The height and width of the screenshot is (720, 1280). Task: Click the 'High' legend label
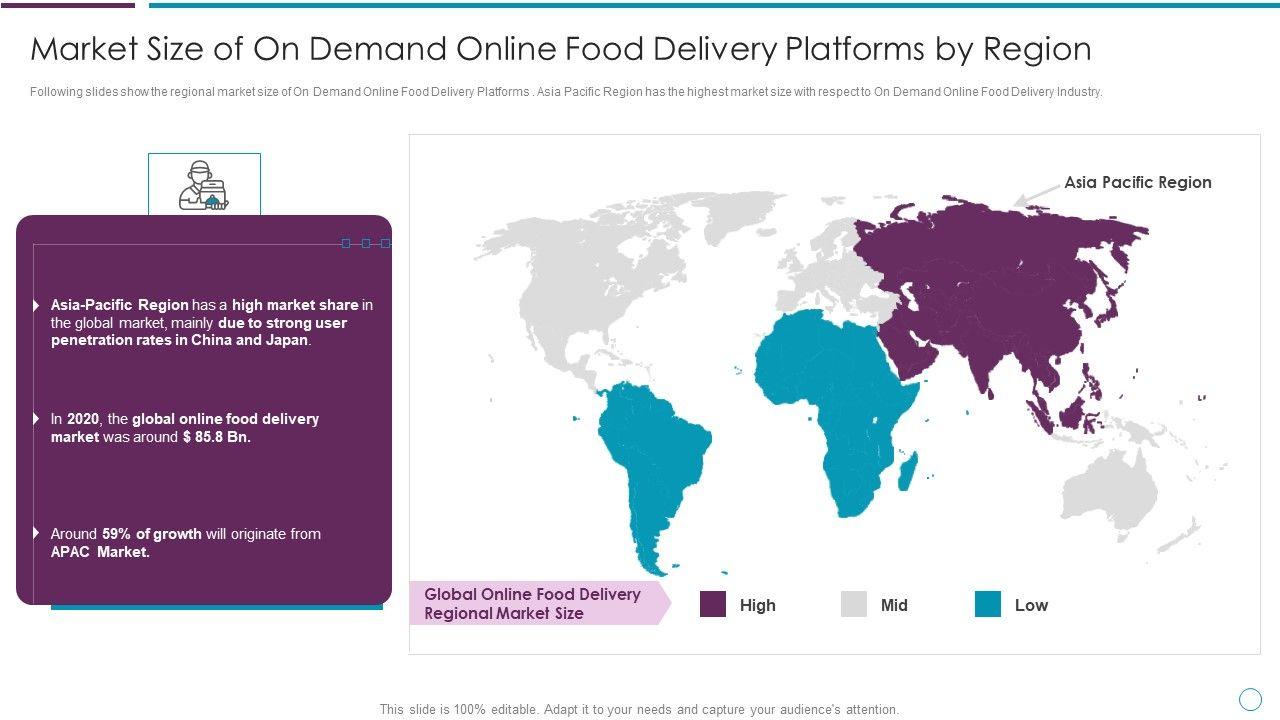(x=758, y=605)
